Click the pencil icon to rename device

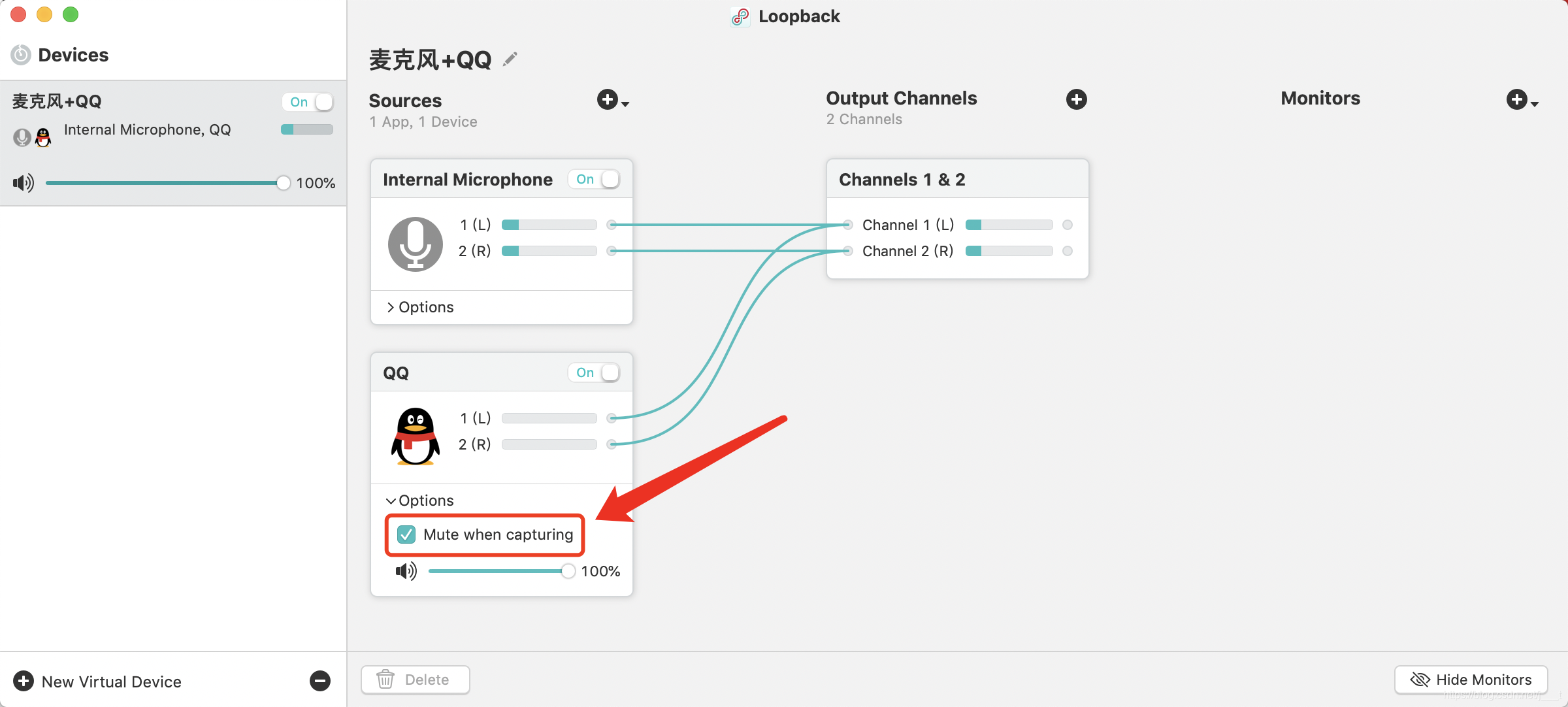coord(510,59)
